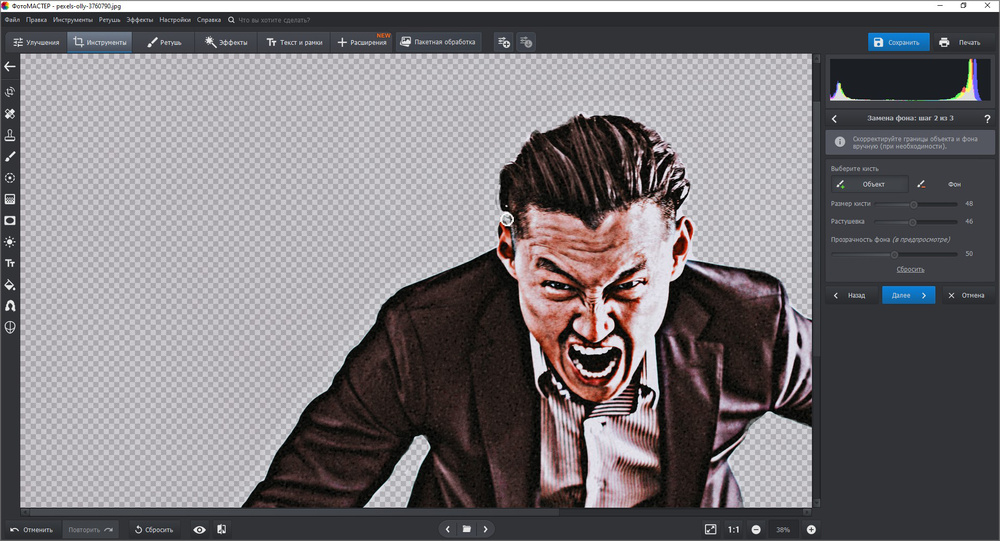Open folder icon in bottom navigation

point(466,529)
